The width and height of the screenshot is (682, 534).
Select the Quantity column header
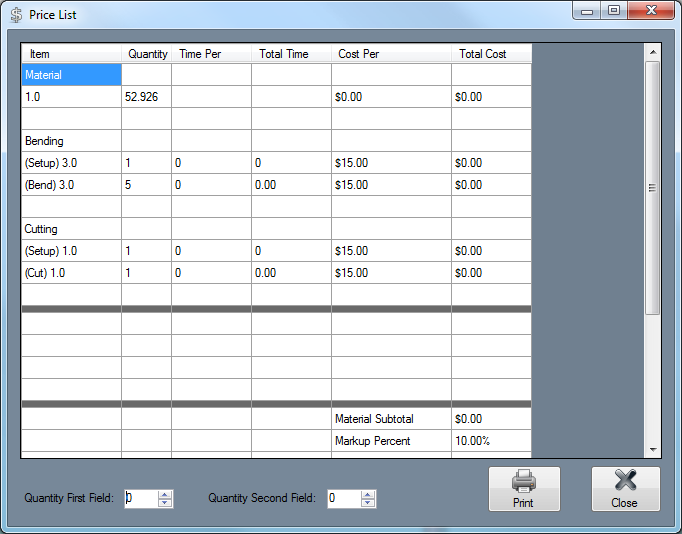pyautogui.click(x=147, y=53)
